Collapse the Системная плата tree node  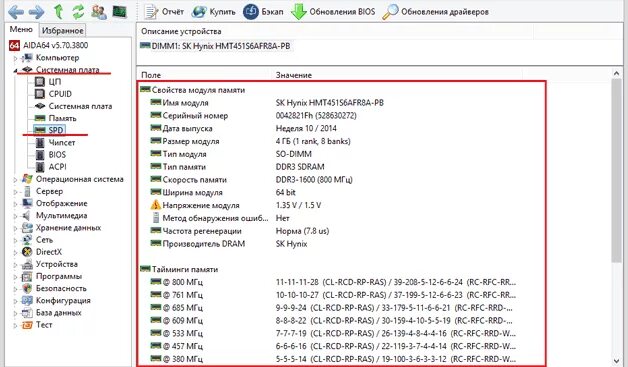click(15, 71)
